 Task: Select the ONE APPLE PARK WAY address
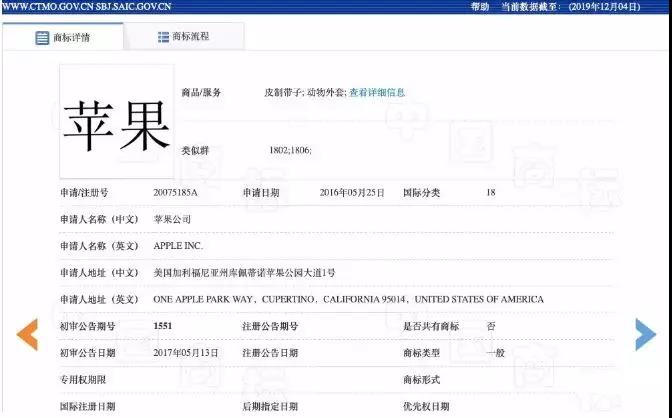click(x=348, y=299)
